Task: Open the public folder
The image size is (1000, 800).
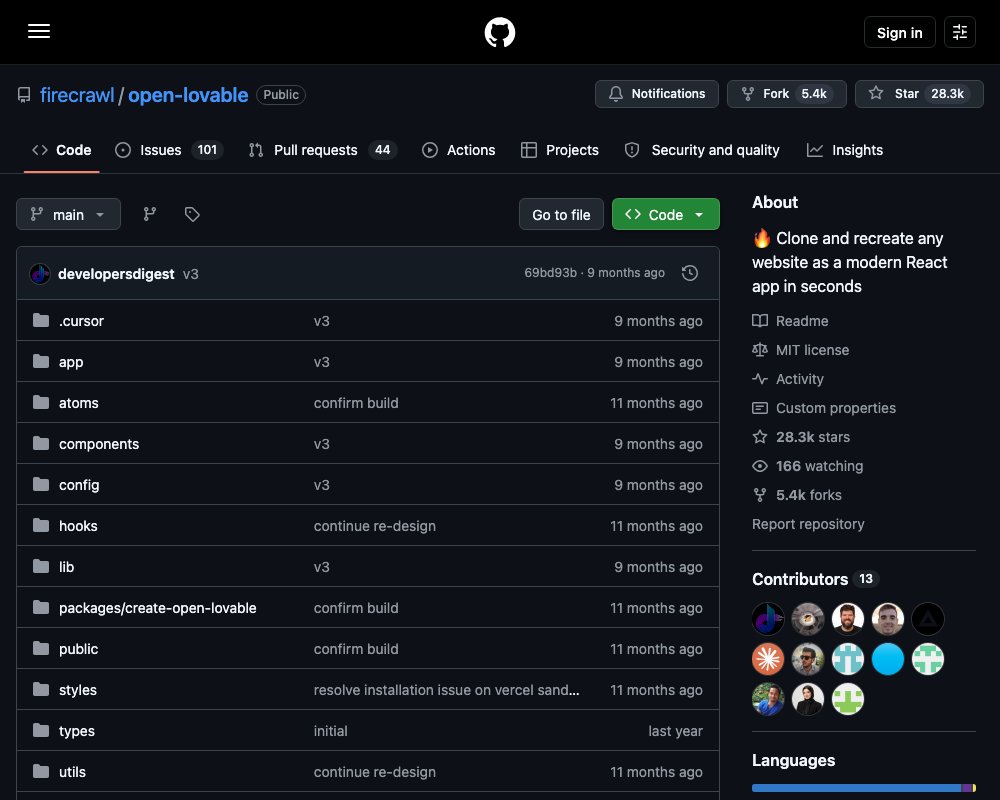Action: click(78, 649)
